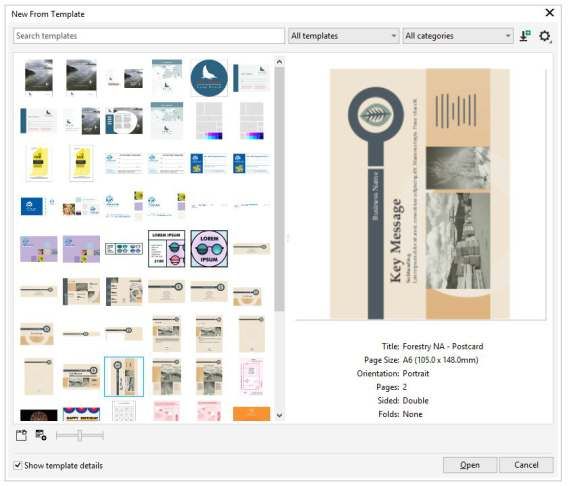
Task: Select the black template thumbnail in bottom row
Action: [38, 415]
